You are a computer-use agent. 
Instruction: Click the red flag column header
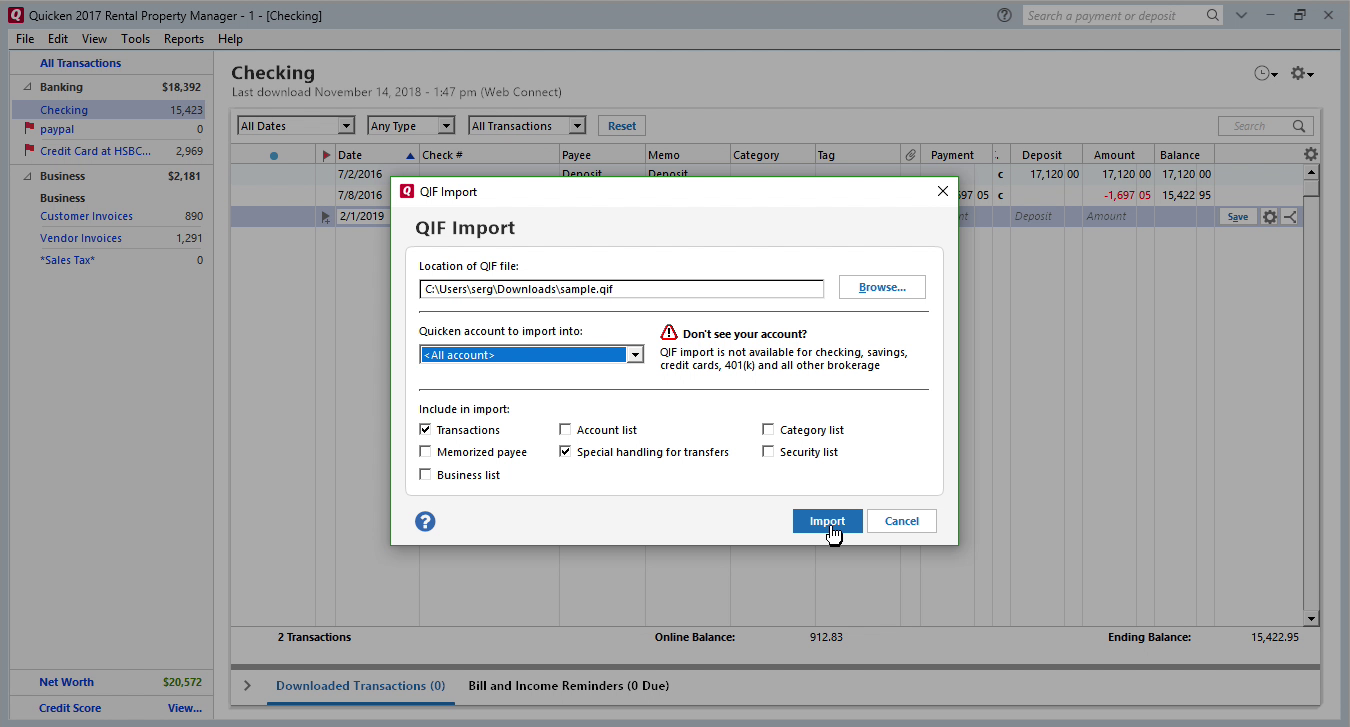pyautogui.click(x=326, y=155)
